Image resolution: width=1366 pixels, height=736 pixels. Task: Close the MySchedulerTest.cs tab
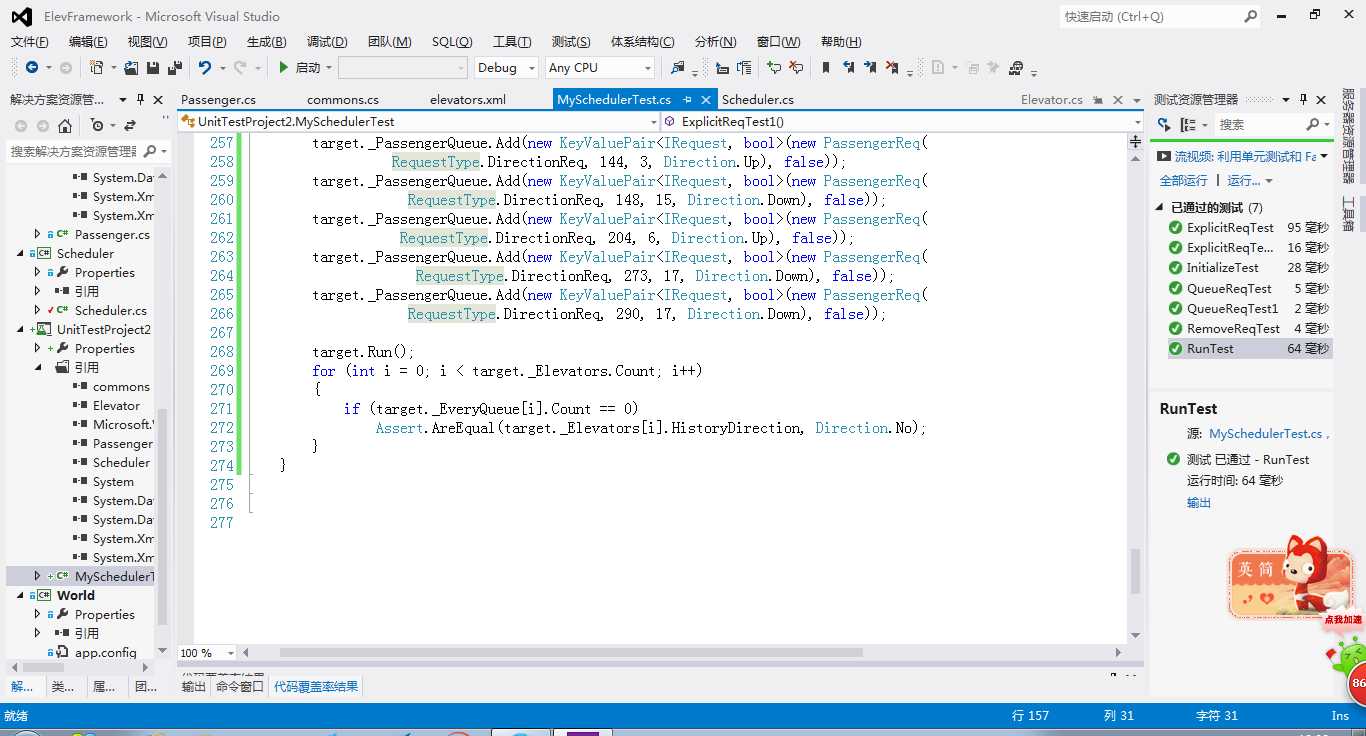[x=706, y=100]
